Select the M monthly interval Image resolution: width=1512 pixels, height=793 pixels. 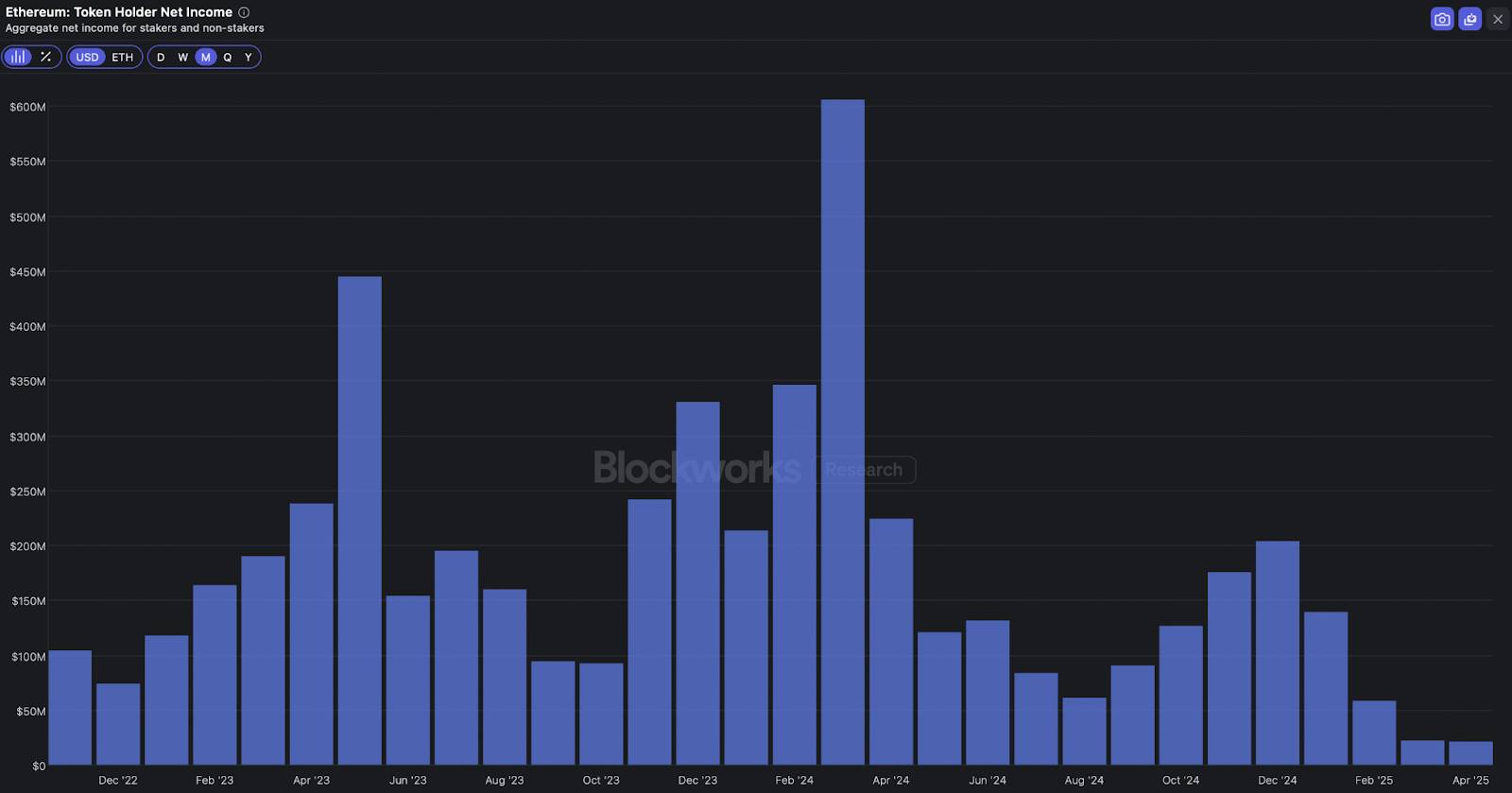205,57
